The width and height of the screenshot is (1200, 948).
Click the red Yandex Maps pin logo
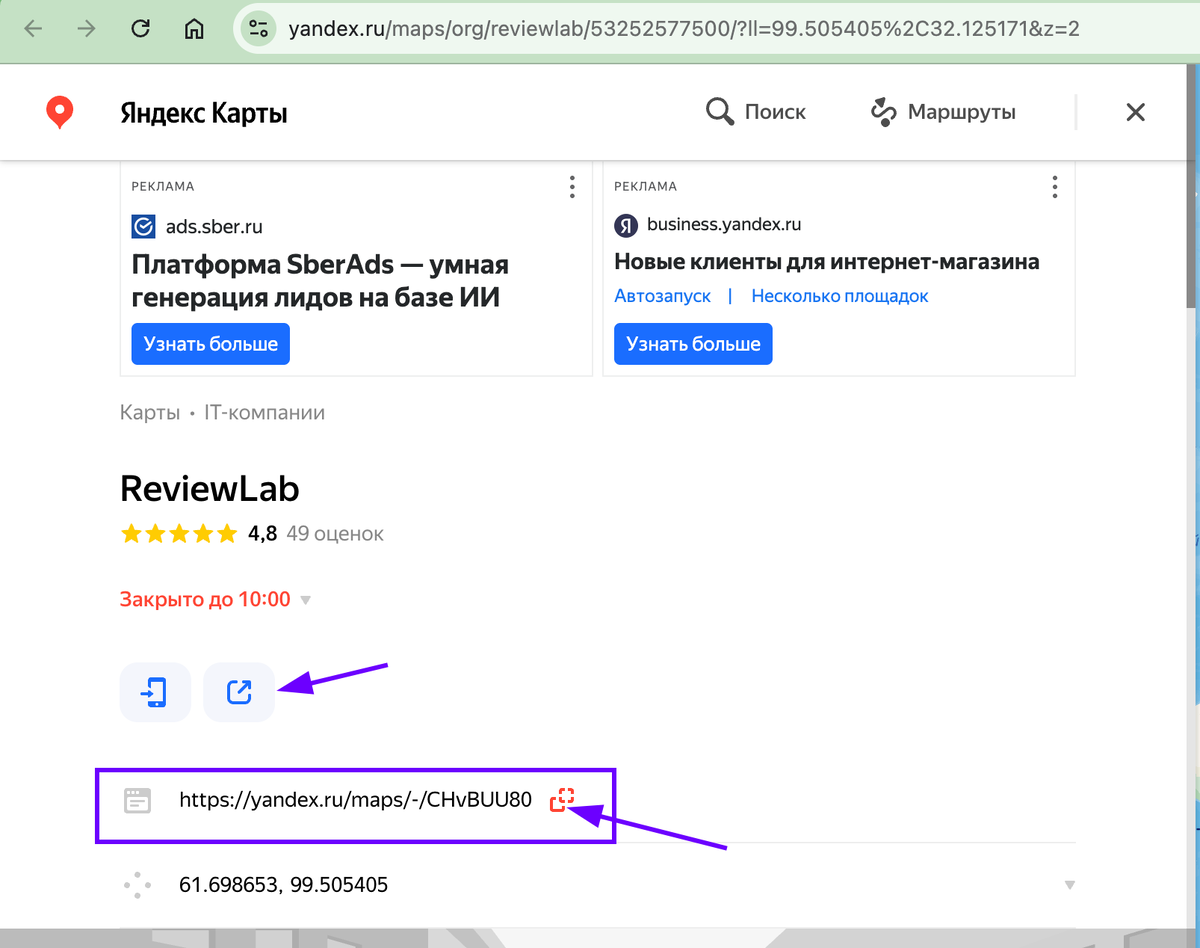point(60,112)
